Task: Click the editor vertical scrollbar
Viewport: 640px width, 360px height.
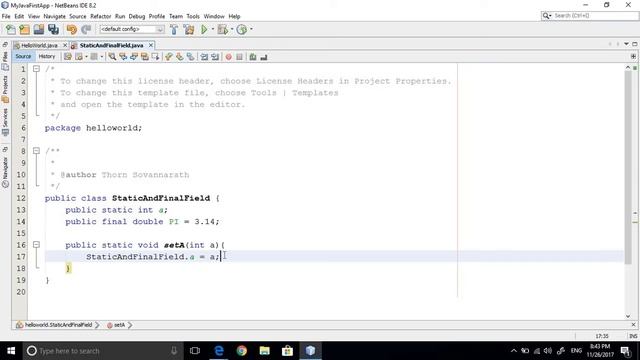Action: [x=628, y=168]
